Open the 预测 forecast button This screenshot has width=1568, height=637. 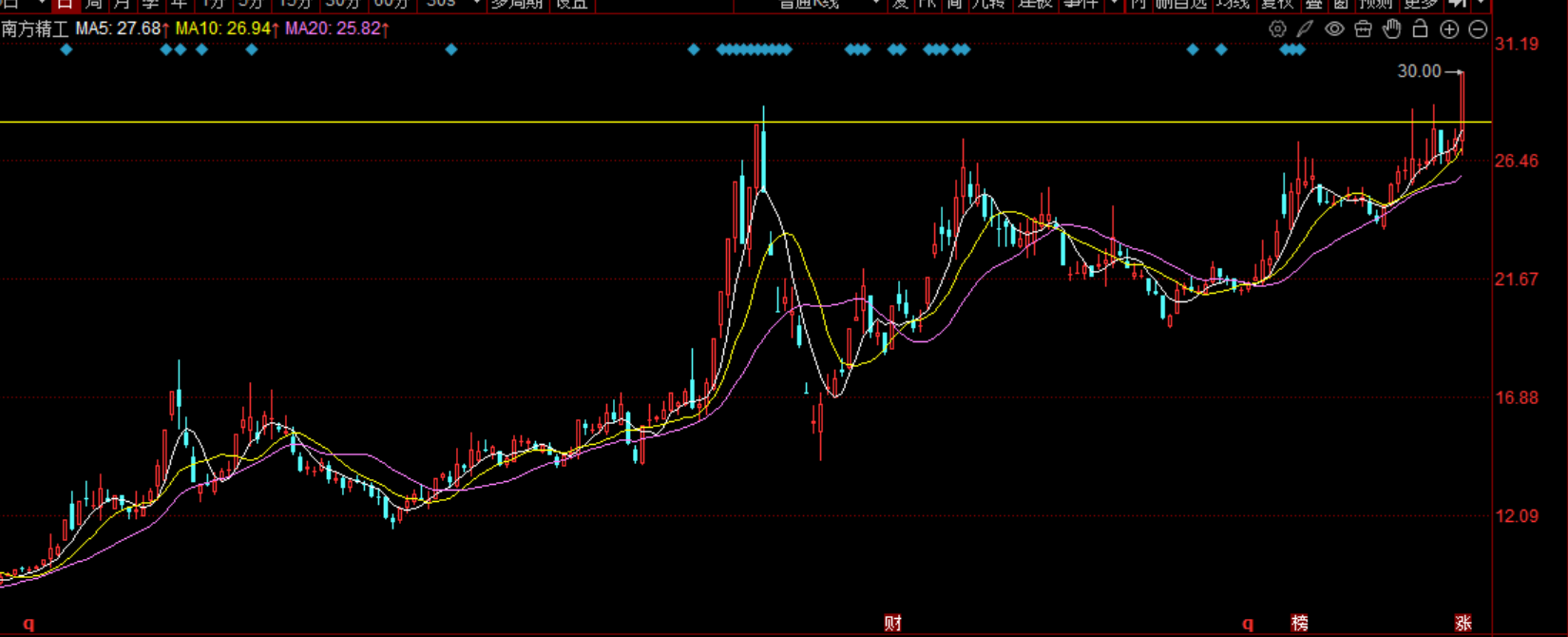pos(1375,4)
